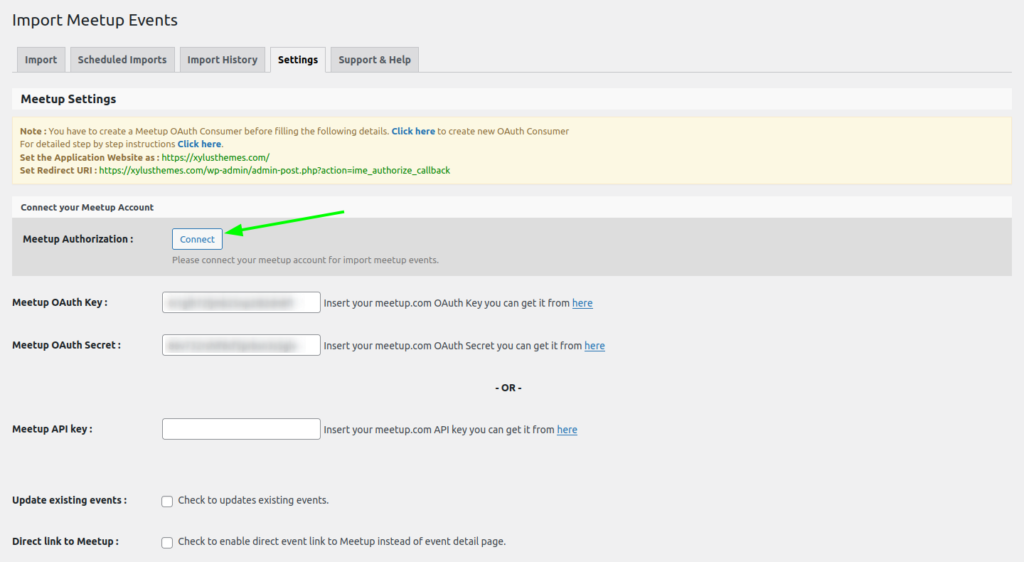Follow the 'here' link for OAuth Key
The image size is (1024, 562).
pyautogui.click(x=582, y=303)
